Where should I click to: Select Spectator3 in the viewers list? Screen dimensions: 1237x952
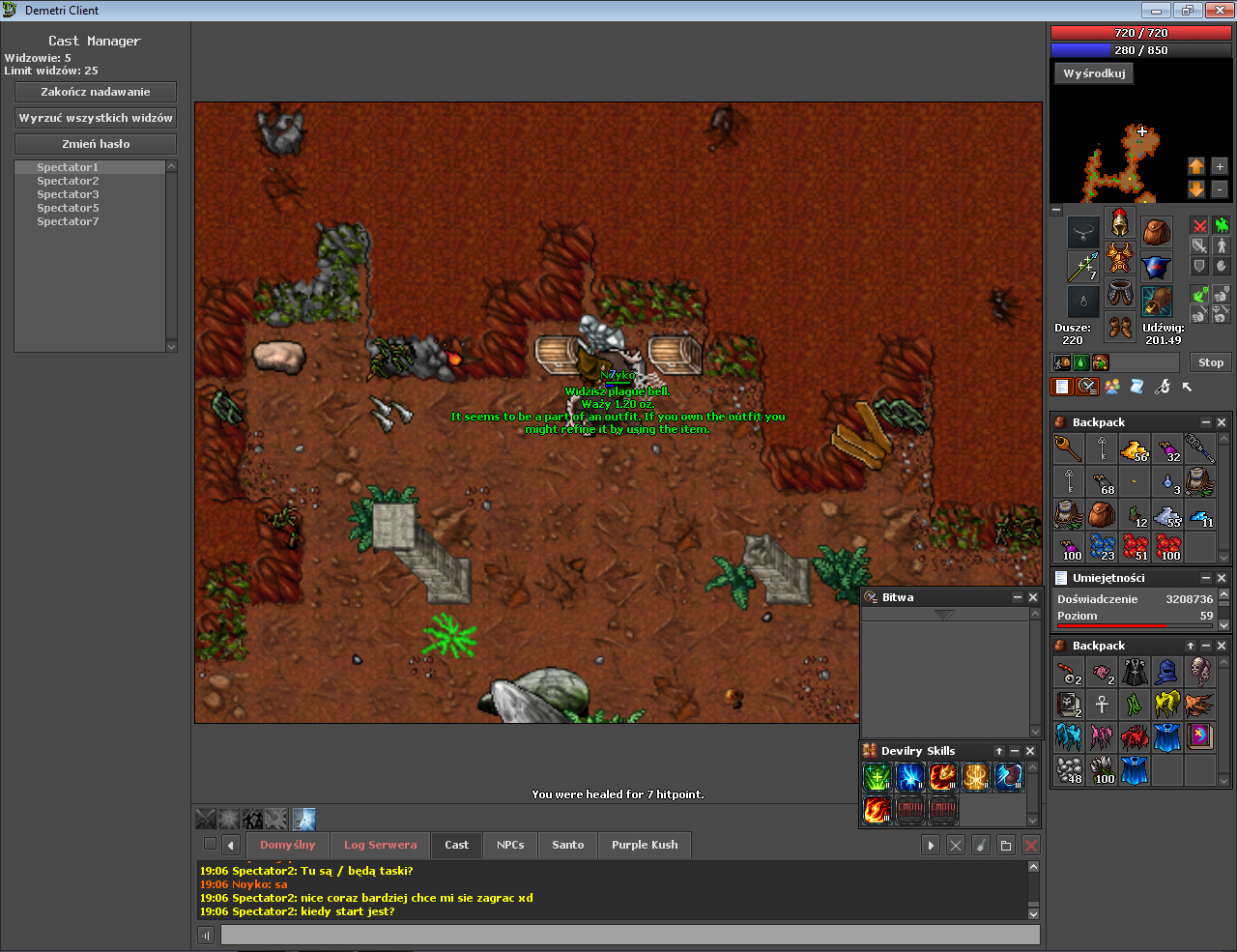coord(90,194)
